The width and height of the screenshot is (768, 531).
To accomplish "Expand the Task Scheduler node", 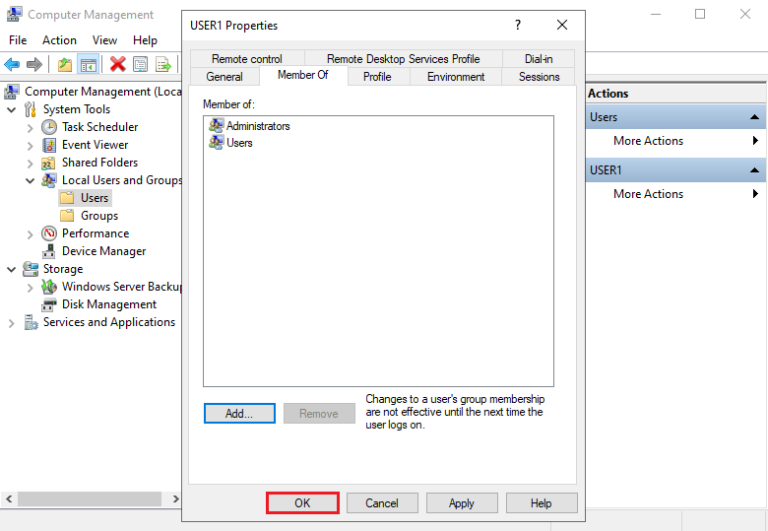I will 29,128.
